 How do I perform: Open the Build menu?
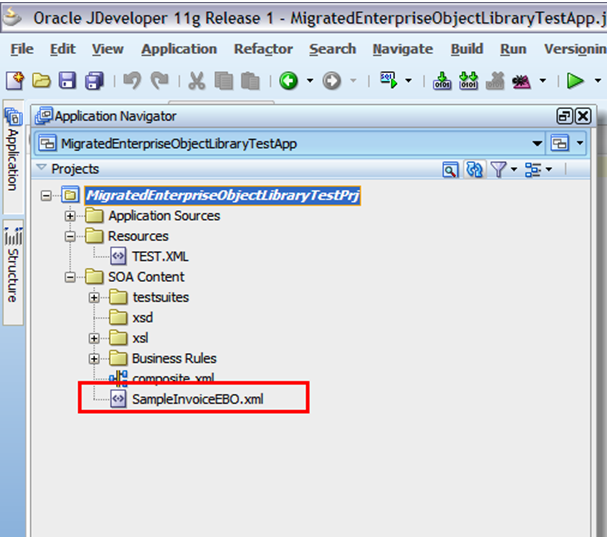pos(467,49)
